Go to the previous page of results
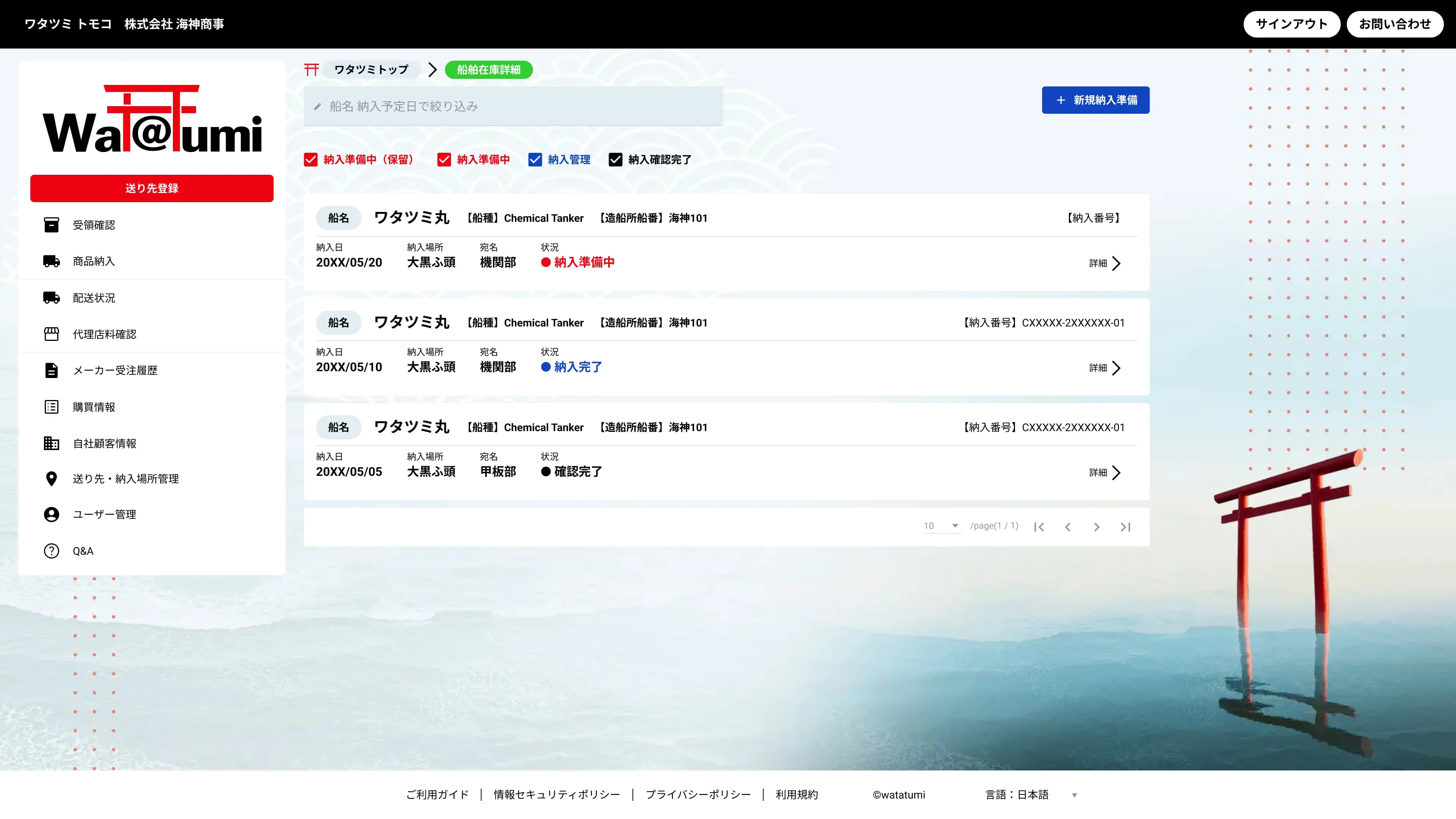Viewport: 1456px width, 819px height. [x=1068, y=527]
